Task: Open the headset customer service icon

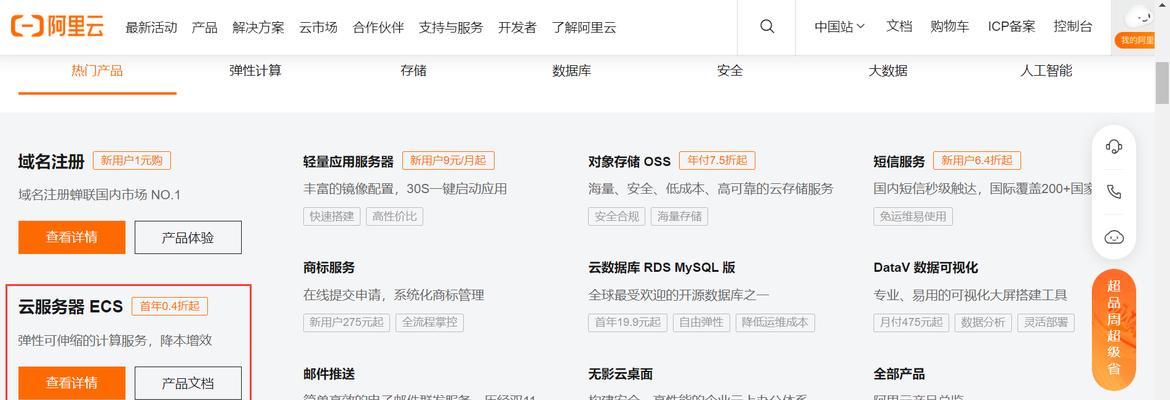Action: pyautogui.click(x=1113, y=146)
